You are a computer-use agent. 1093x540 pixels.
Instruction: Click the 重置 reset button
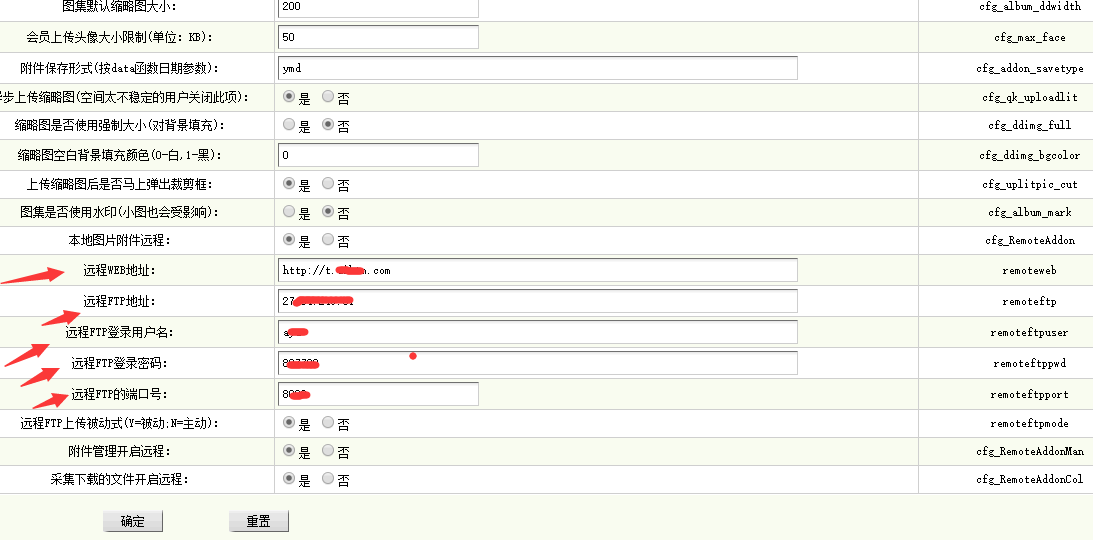259,521
